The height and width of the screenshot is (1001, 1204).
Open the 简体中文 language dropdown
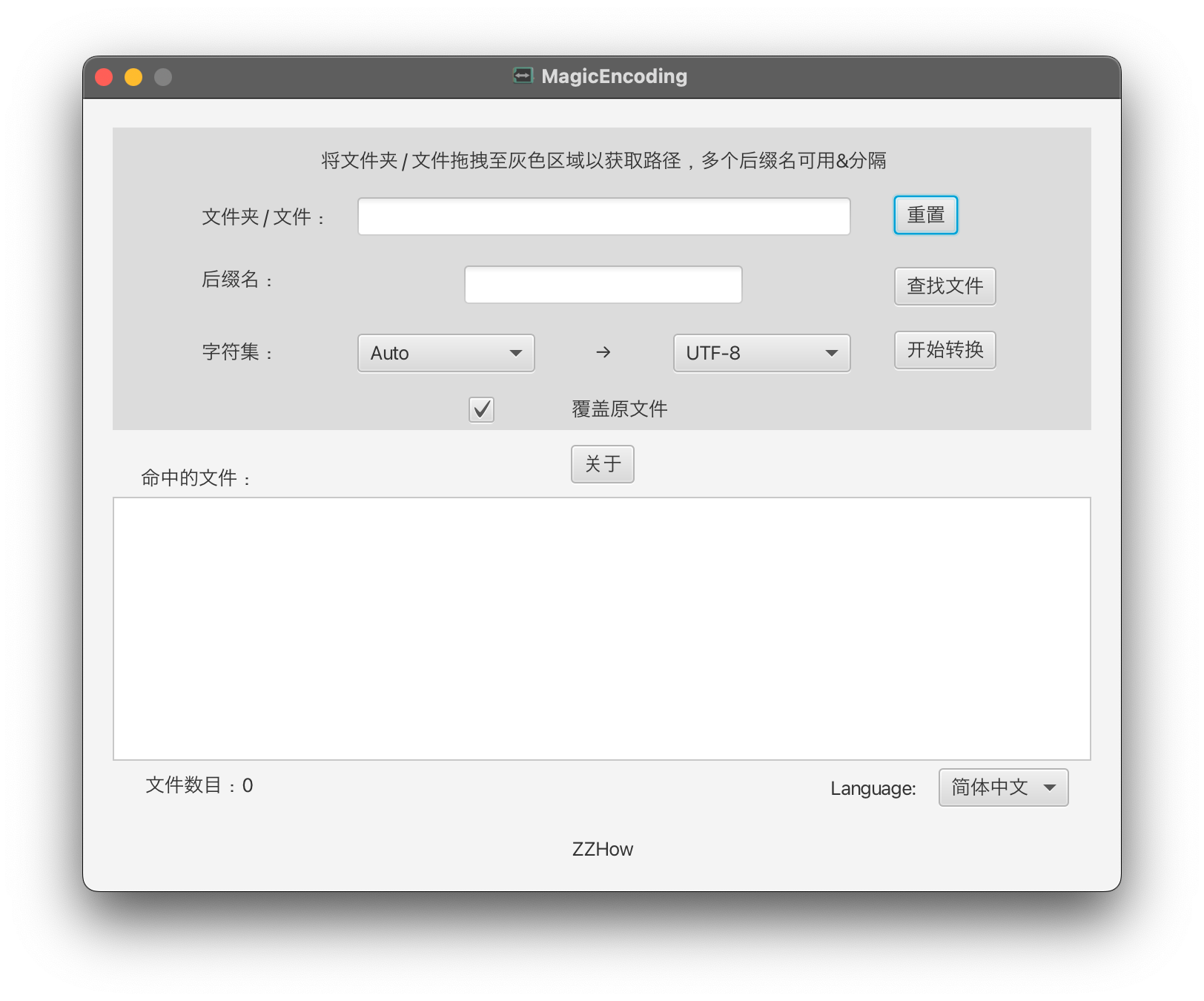1003,787
